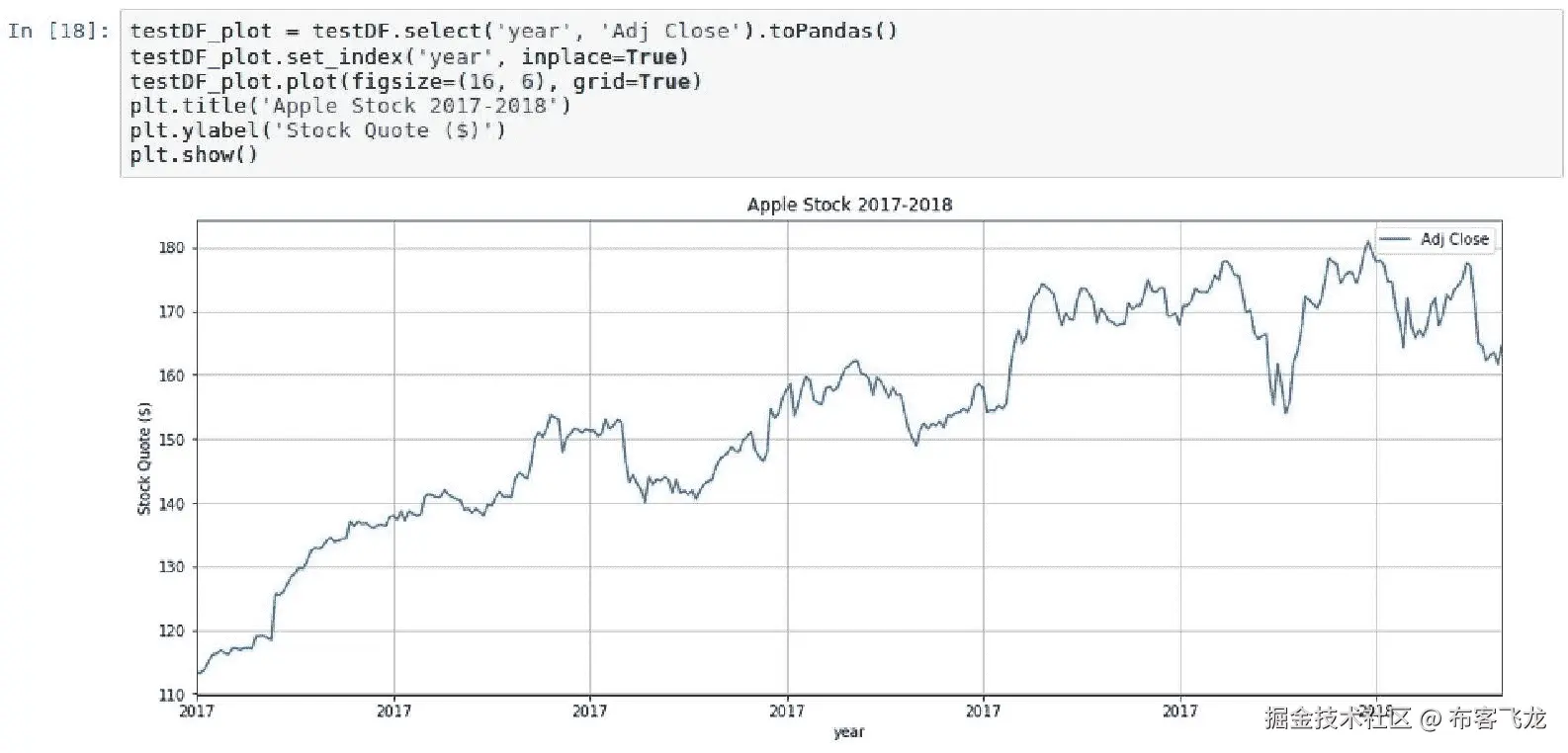Click the 130 y-axis tick label
1568x753 pixels.
click(171, 567)
